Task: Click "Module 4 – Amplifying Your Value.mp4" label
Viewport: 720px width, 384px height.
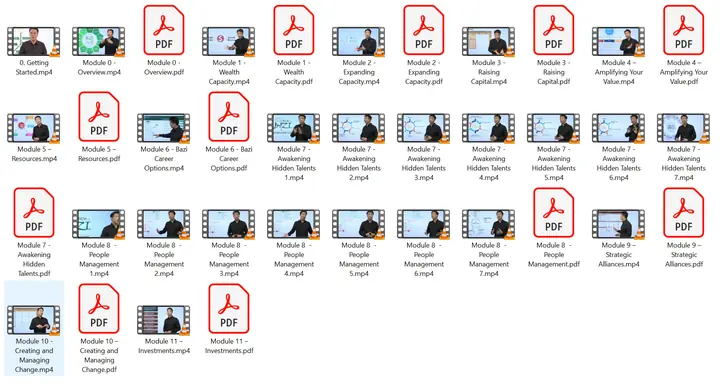Action: (x=619, y=72)
